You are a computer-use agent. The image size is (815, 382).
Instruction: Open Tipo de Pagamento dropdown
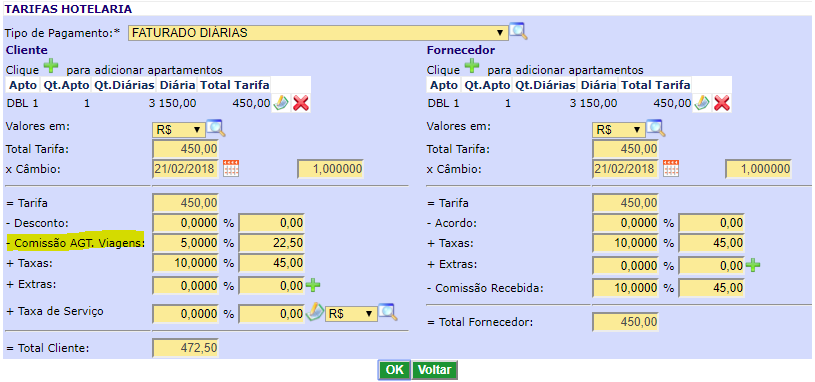(x=318, y=33)
